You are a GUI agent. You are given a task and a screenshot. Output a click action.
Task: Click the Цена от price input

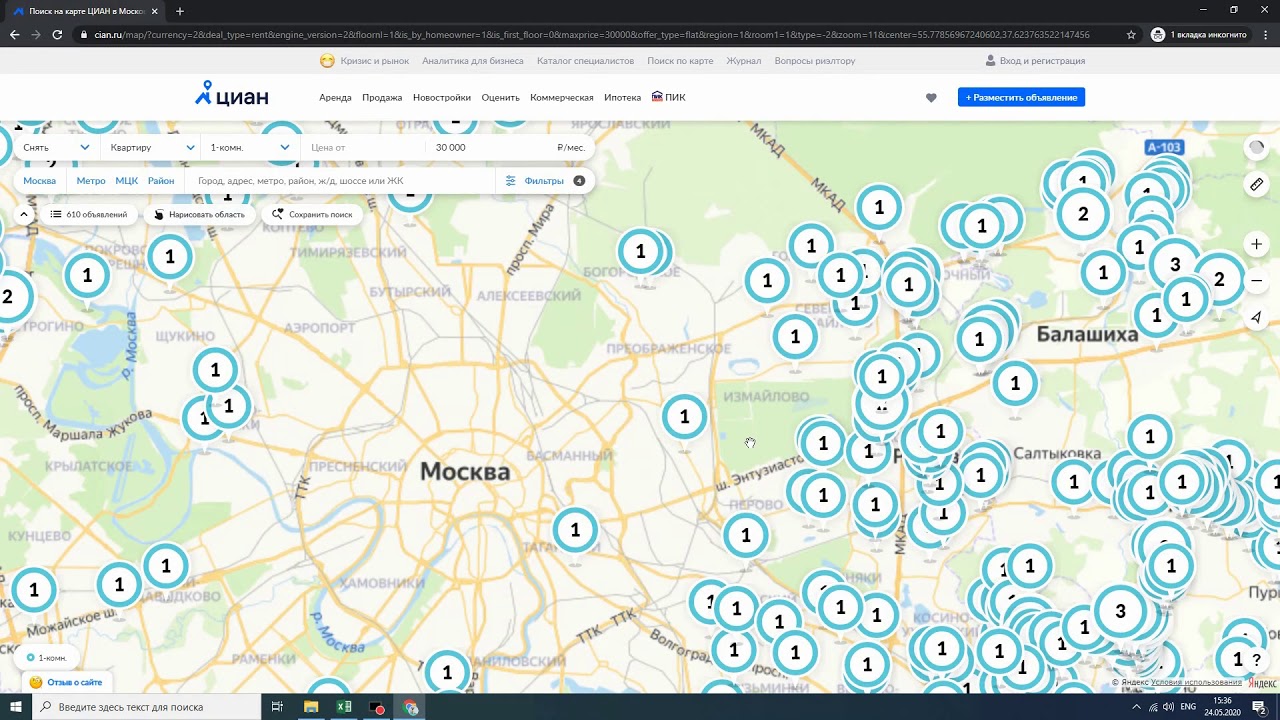(x=364, y=148)
